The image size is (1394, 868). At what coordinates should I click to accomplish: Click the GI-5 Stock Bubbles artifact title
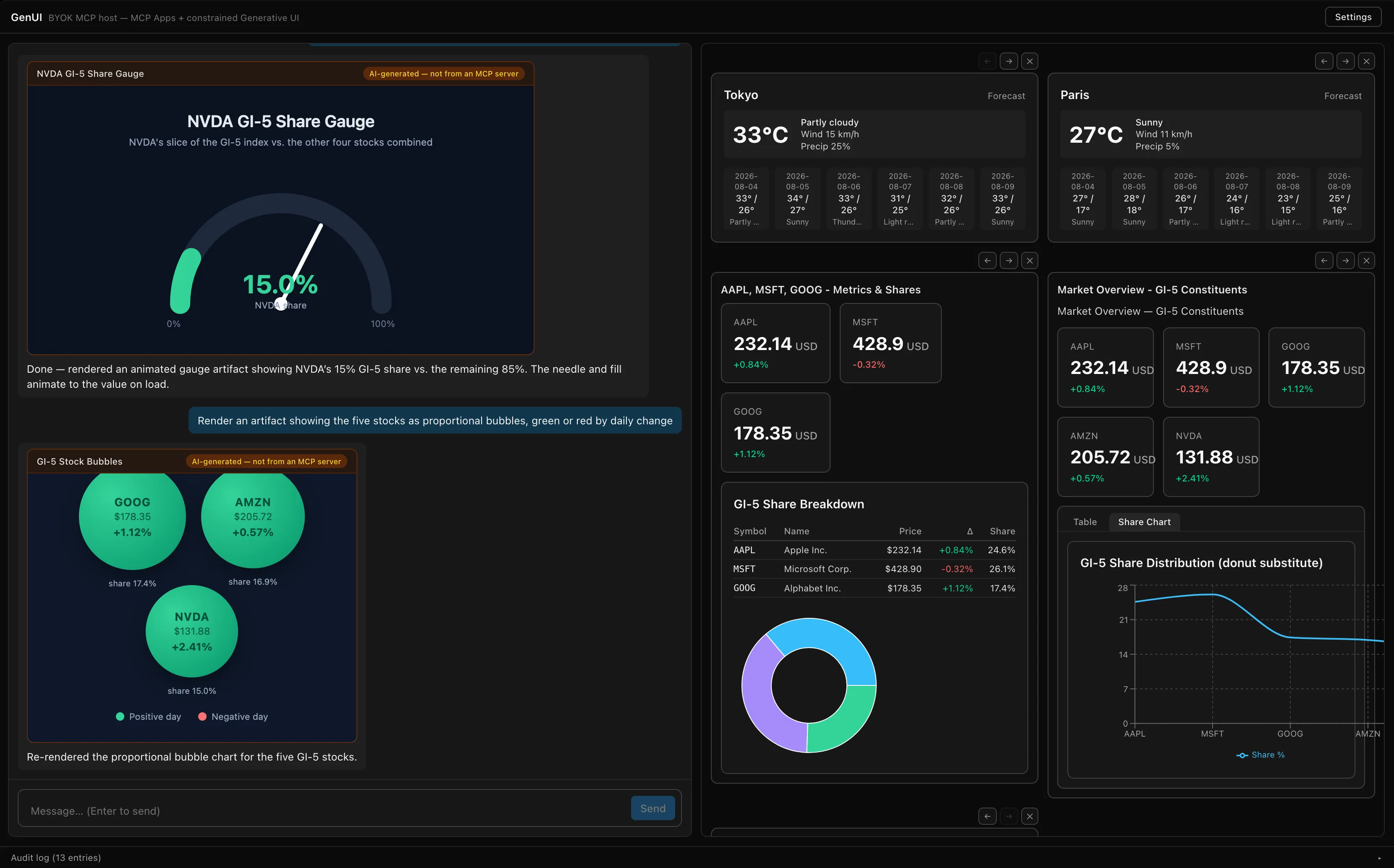pyautogui.click(x=79, y=462)
